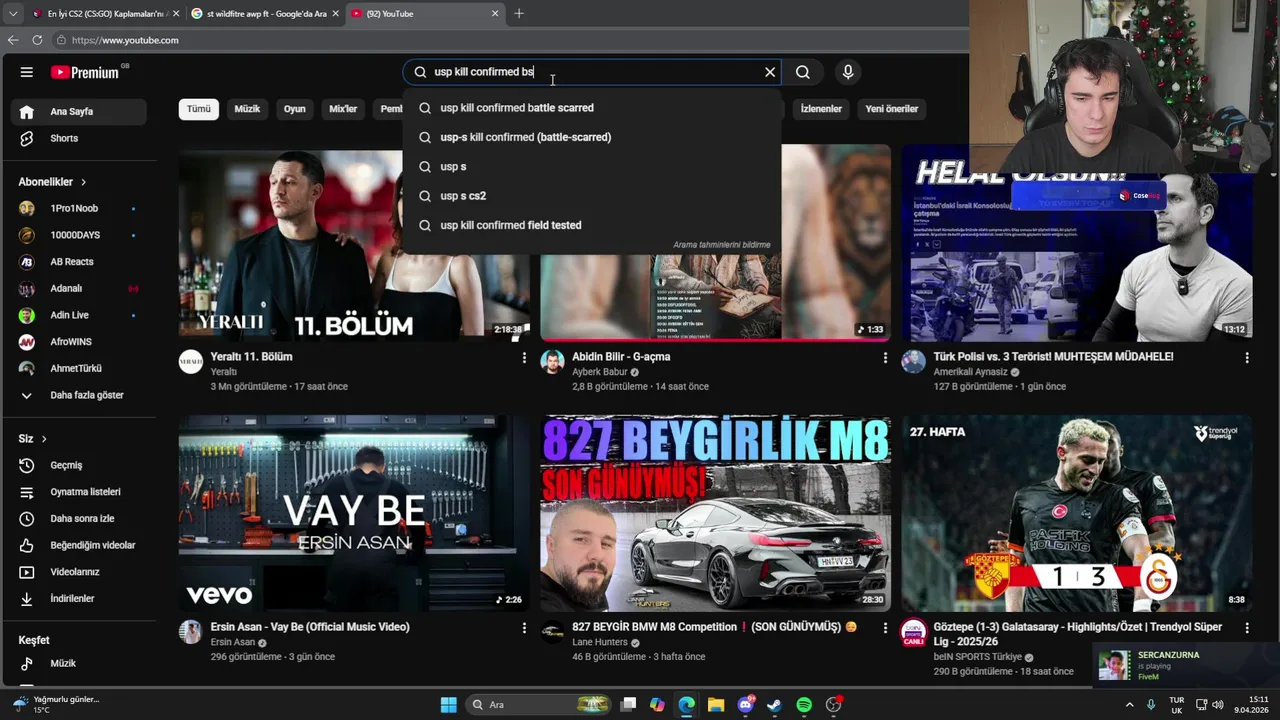This screenshot has width=1280, height=720.
Task: Open İndirilenler downloads
Action: coord(80,598)
